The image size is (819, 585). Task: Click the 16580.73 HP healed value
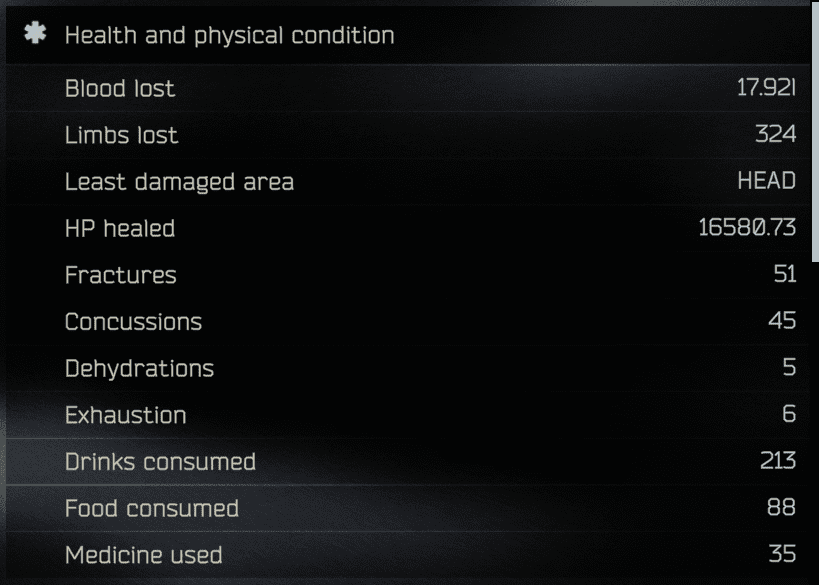pos(747,228)
